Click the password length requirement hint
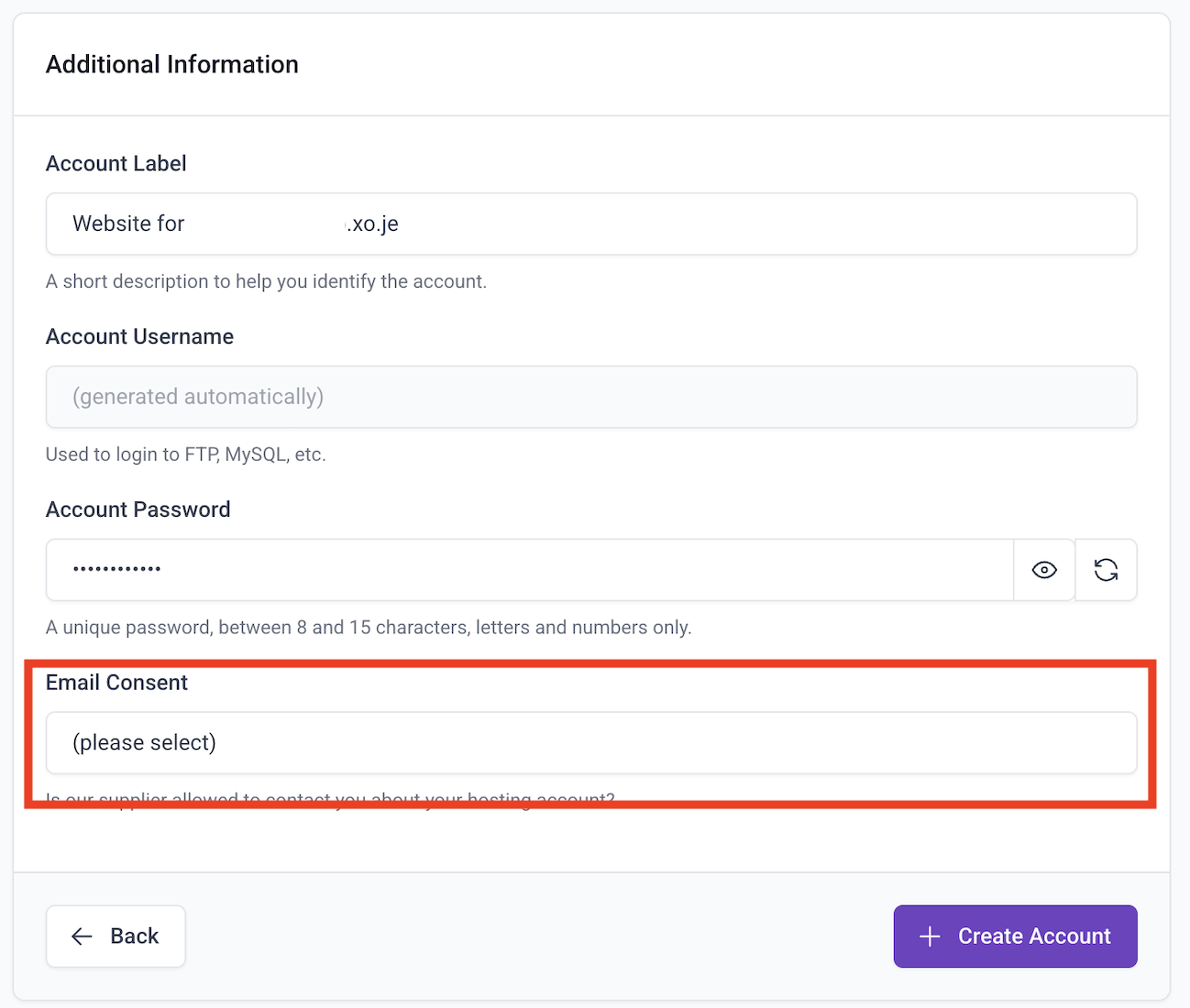The image size is (1190, 1008). (x=369, y=628)
